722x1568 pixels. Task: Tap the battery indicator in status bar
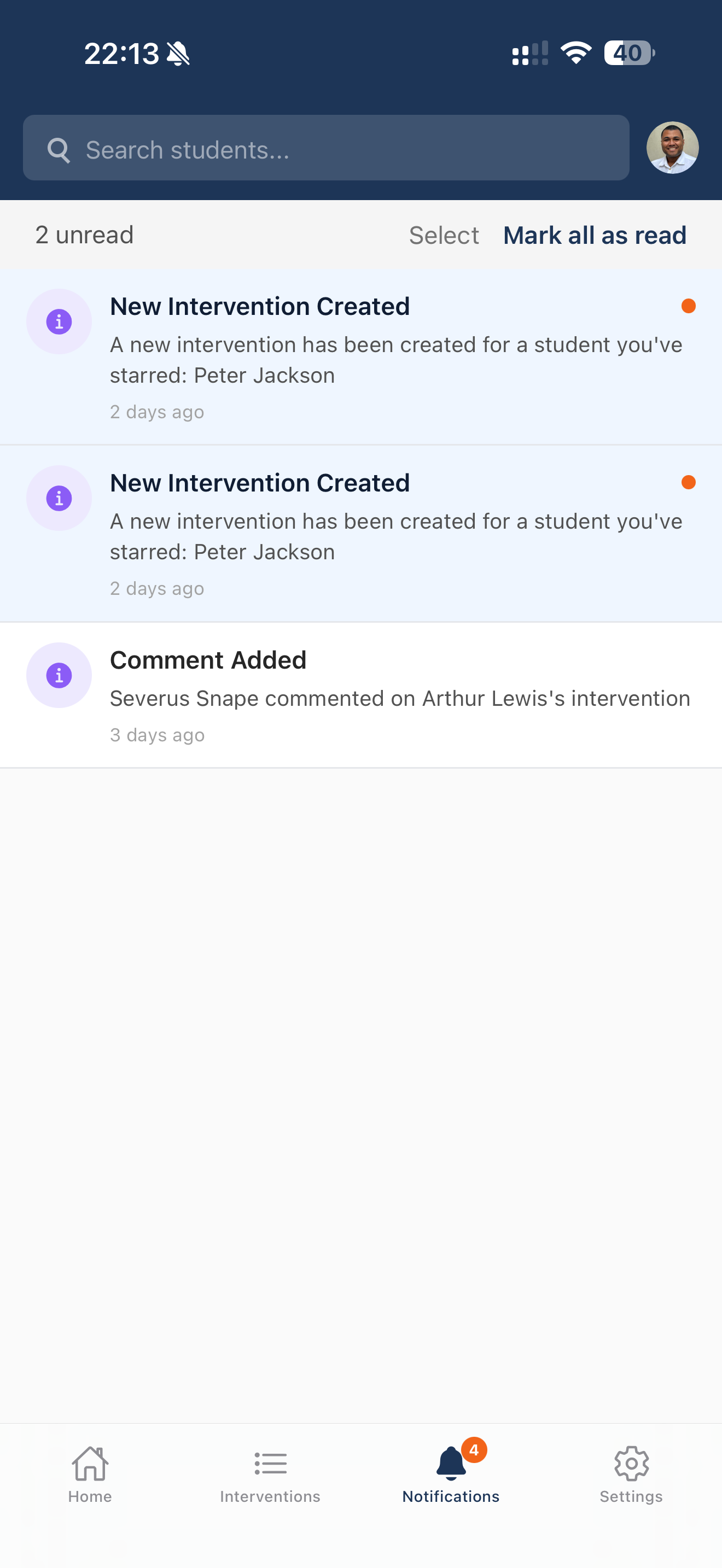click(628, 53)
